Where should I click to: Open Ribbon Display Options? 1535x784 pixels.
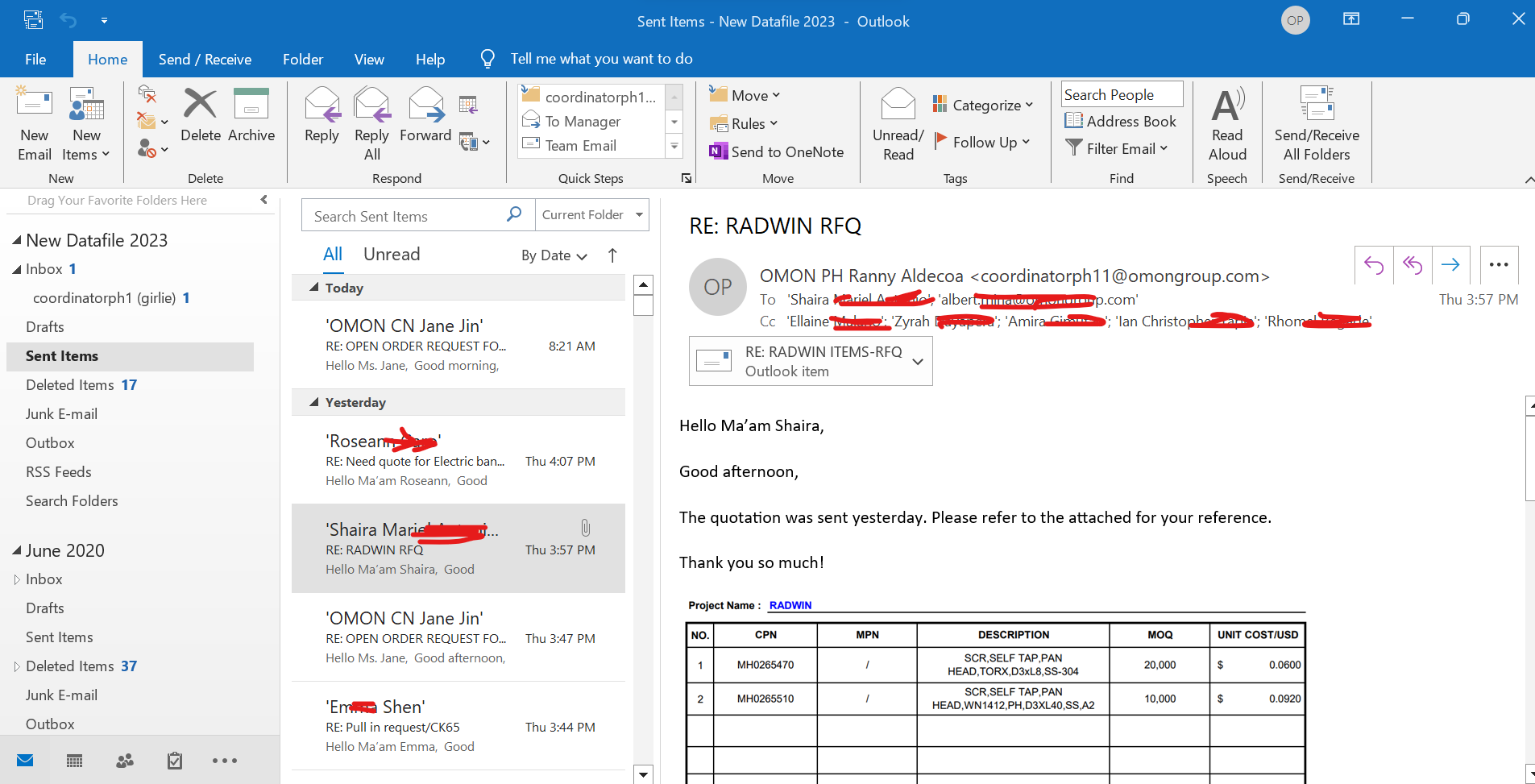click(x=1351, y=19)
